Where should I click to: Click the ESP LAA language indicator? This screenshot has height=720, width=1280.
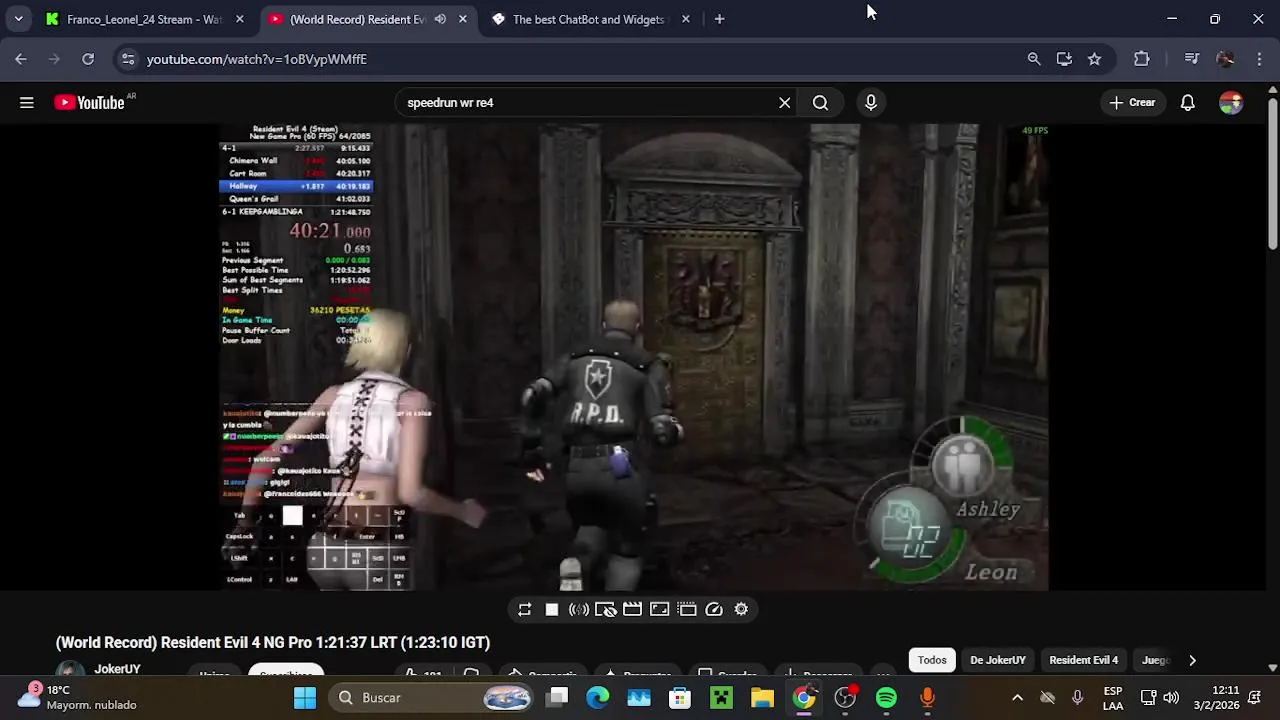click(x=1112, y=697)
